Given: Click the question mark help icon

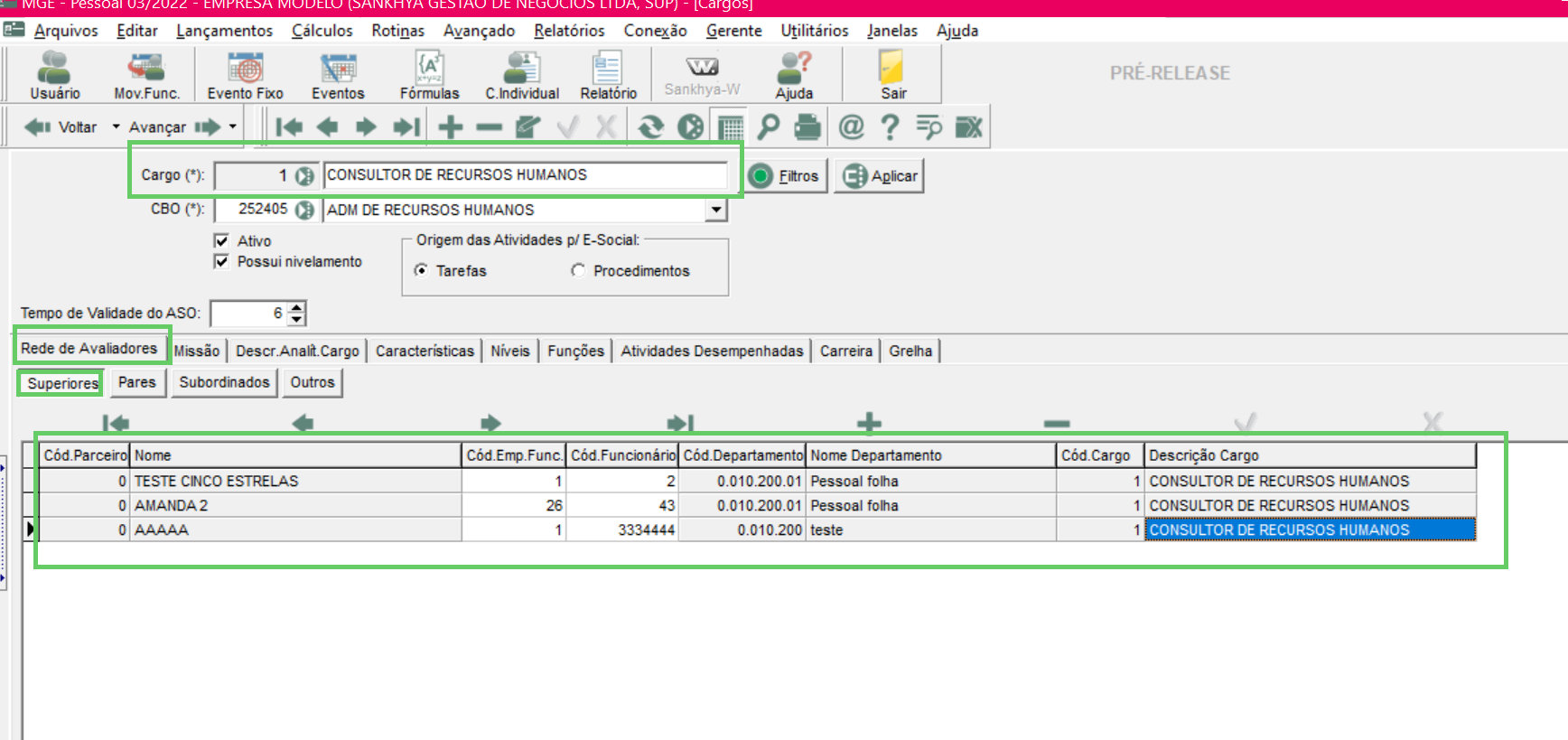Looking at the screenshot, I should coord(890,127).
